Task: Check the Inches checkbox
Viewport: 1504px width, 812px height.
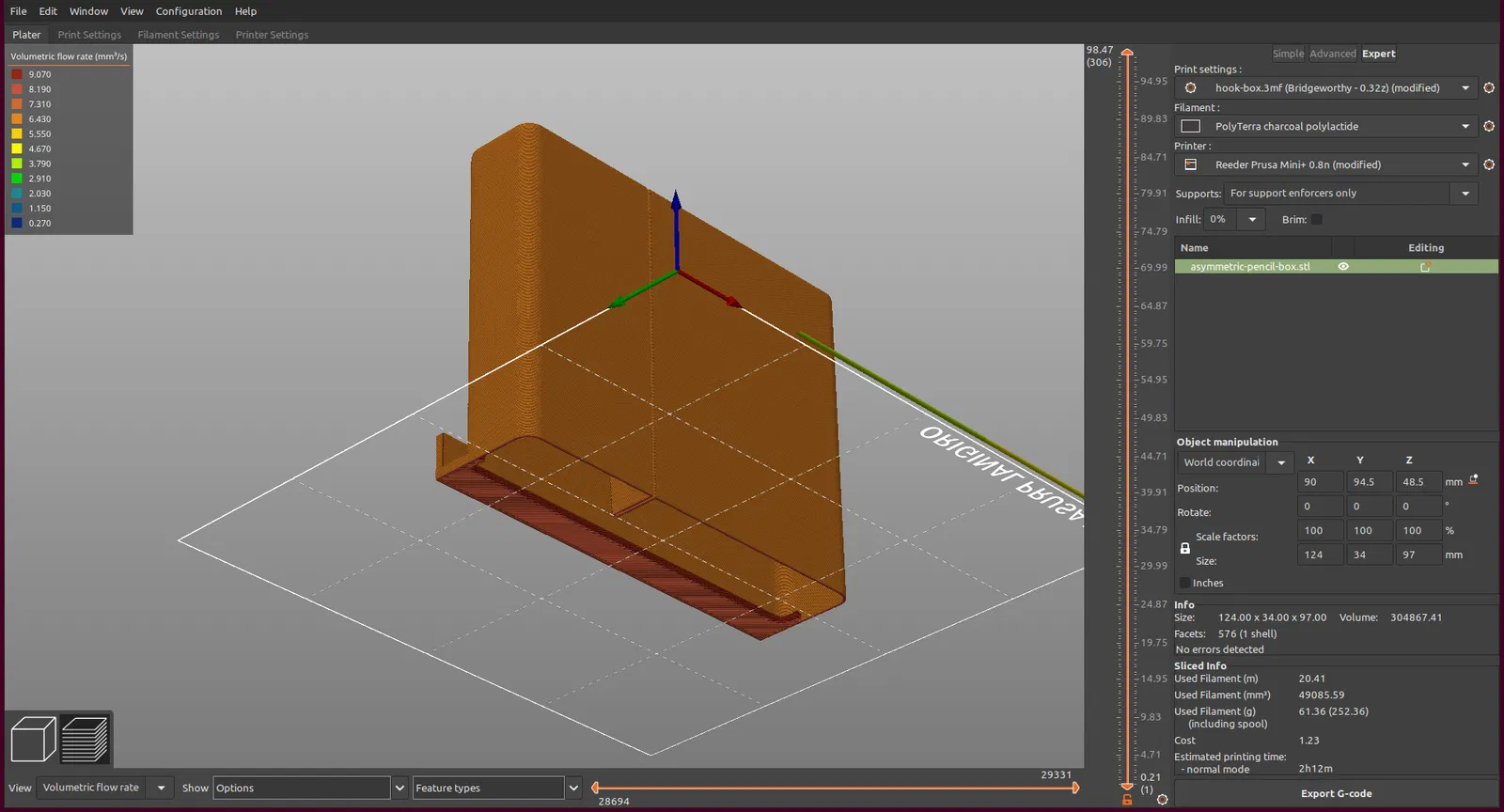Action: coord(1184,583)
